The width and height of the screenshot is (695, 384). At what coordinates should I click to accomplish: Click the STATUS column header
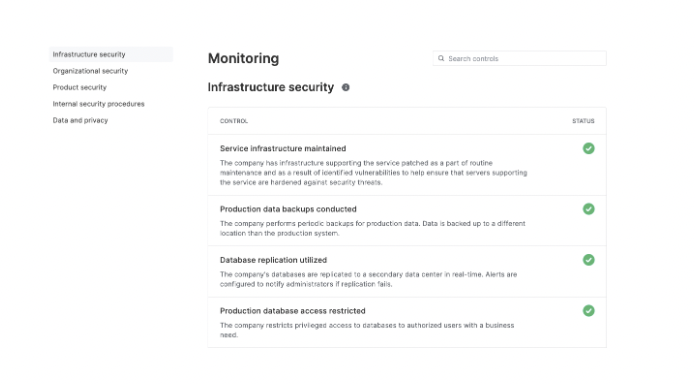tap(583, 121)
